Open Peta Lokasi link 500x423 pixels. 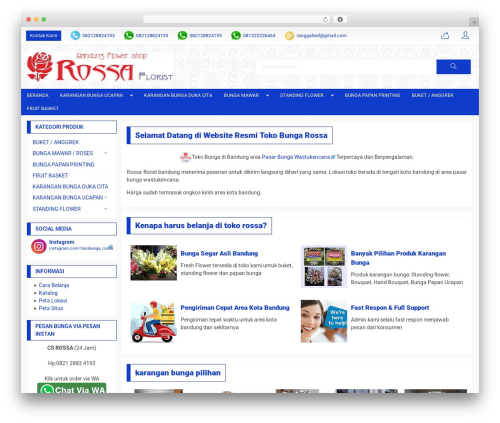coord(53,301)
